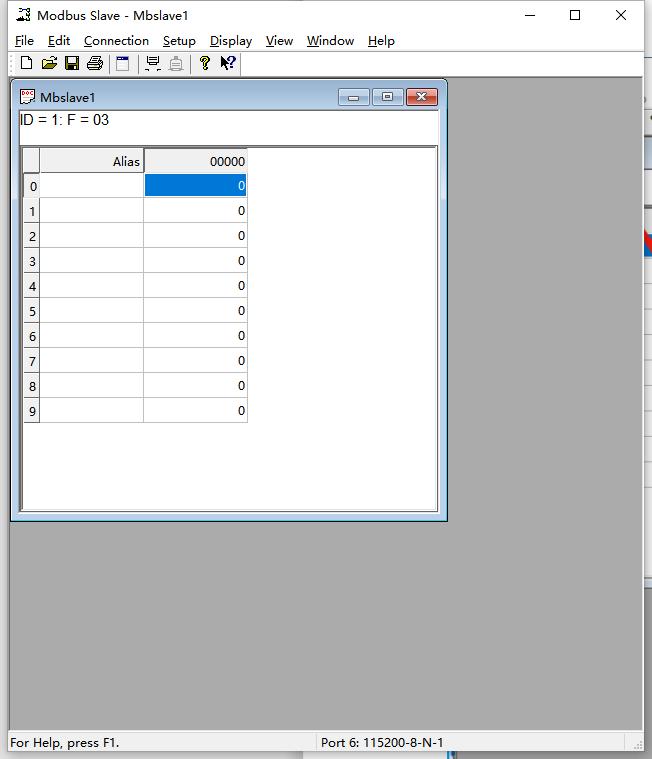Select the value cell in row 9

[x=195, y=411]
